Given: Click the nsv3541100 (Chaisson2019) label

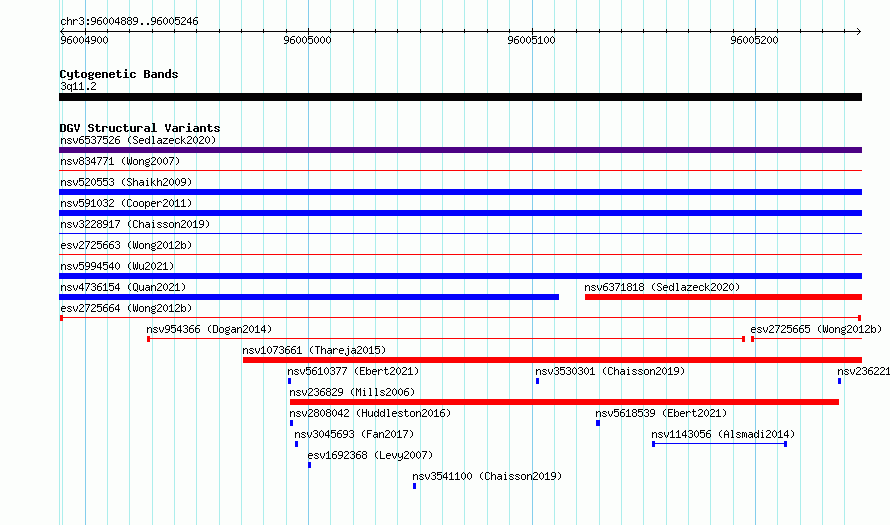Looking at the screenshot, I should click(487, 476).
